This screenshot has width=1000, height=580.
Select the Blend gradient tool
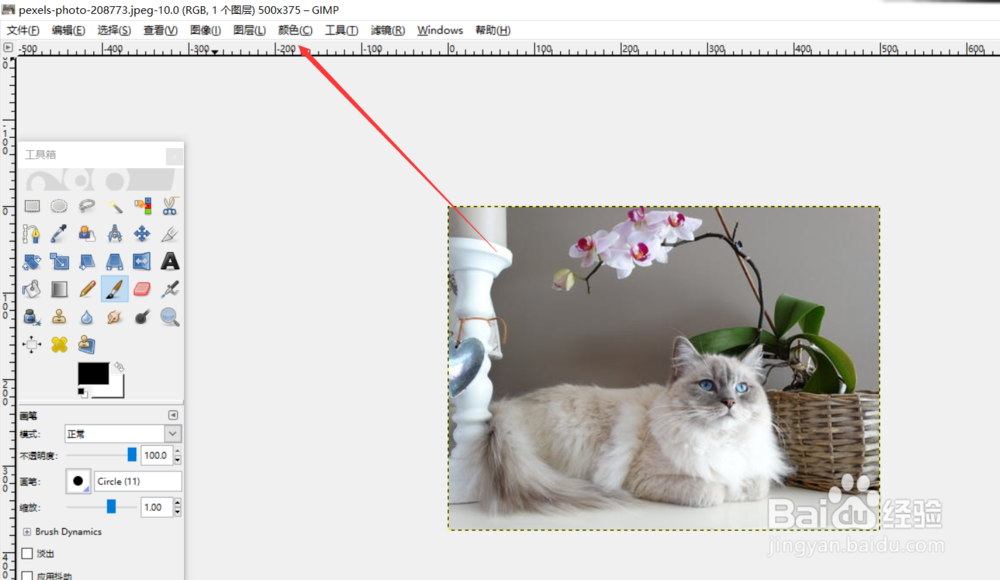tap(59, 289)
